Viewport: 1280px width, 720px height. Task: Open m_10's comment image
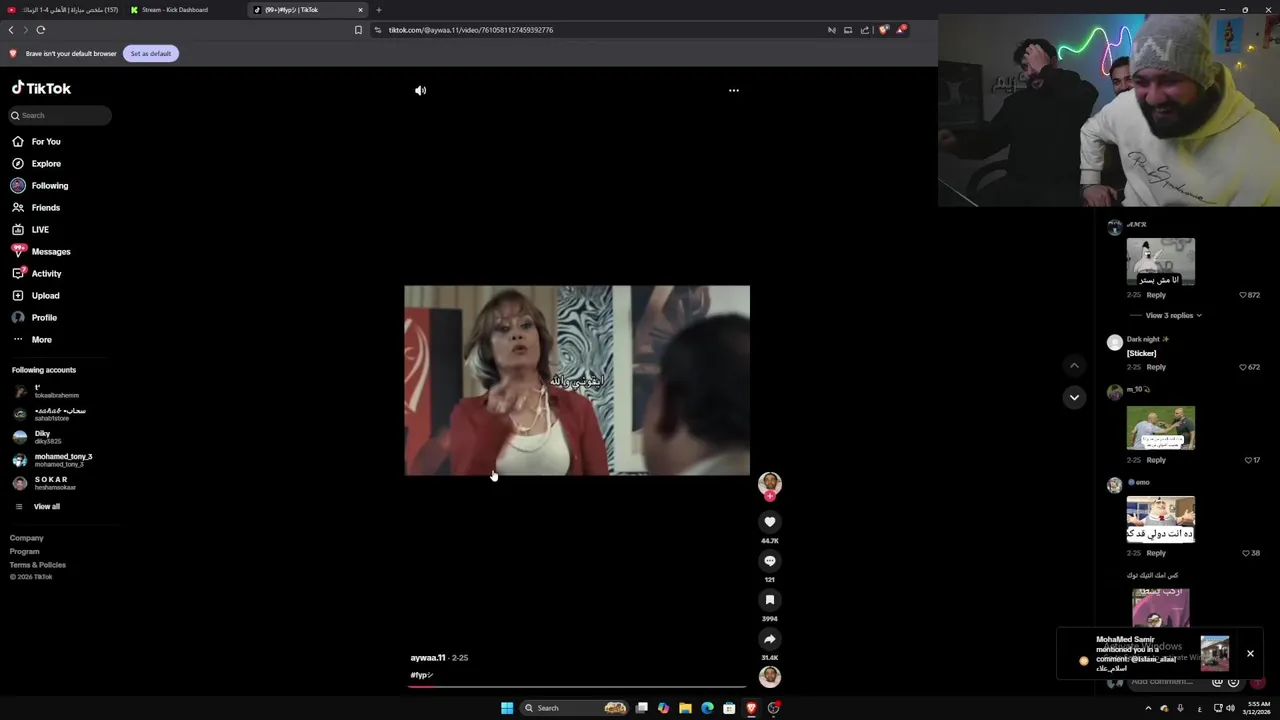[1160, 427]
